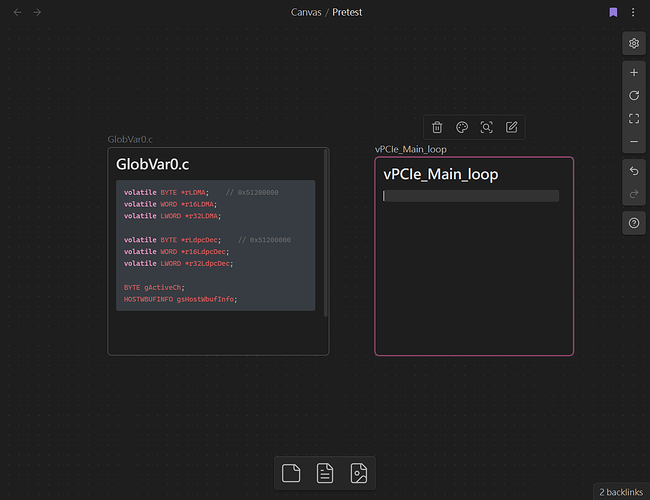Navigate back with the left arrow
Screen dimensions: 650x500
(x=16, y=12)
